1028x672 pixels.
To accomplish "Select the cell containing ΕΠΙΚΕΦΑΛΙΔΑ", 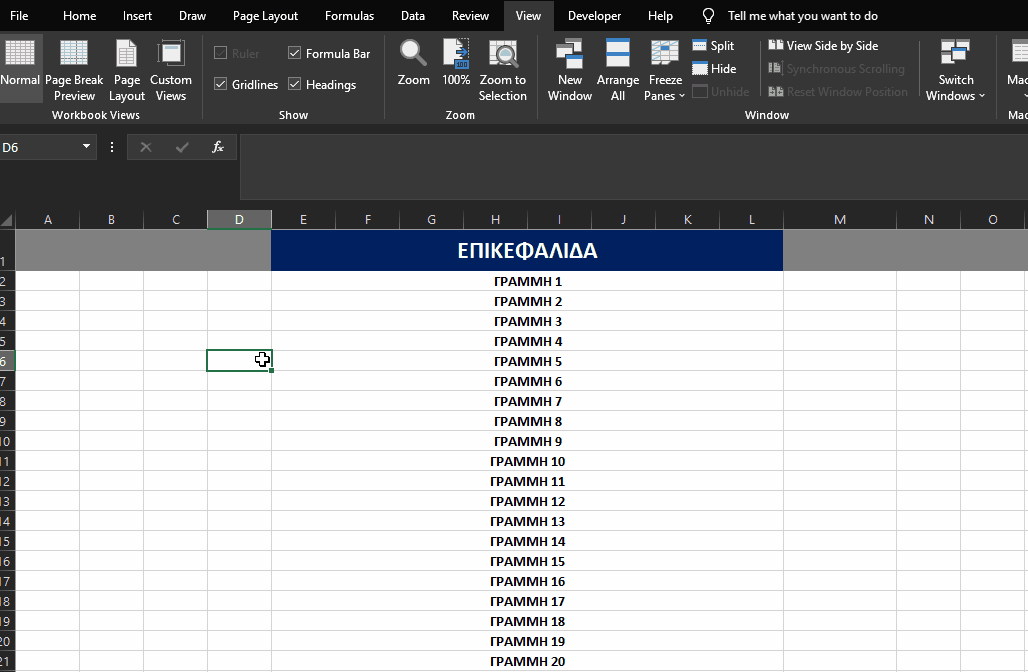I will pyautogui.click(x=527, y=250).
